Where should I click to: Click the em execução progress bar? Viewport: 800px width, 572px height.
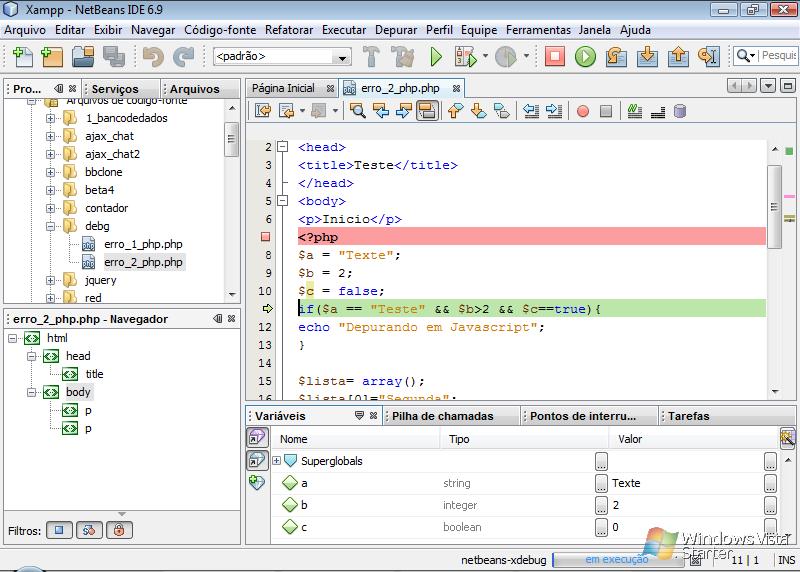(x=617, y=560)
